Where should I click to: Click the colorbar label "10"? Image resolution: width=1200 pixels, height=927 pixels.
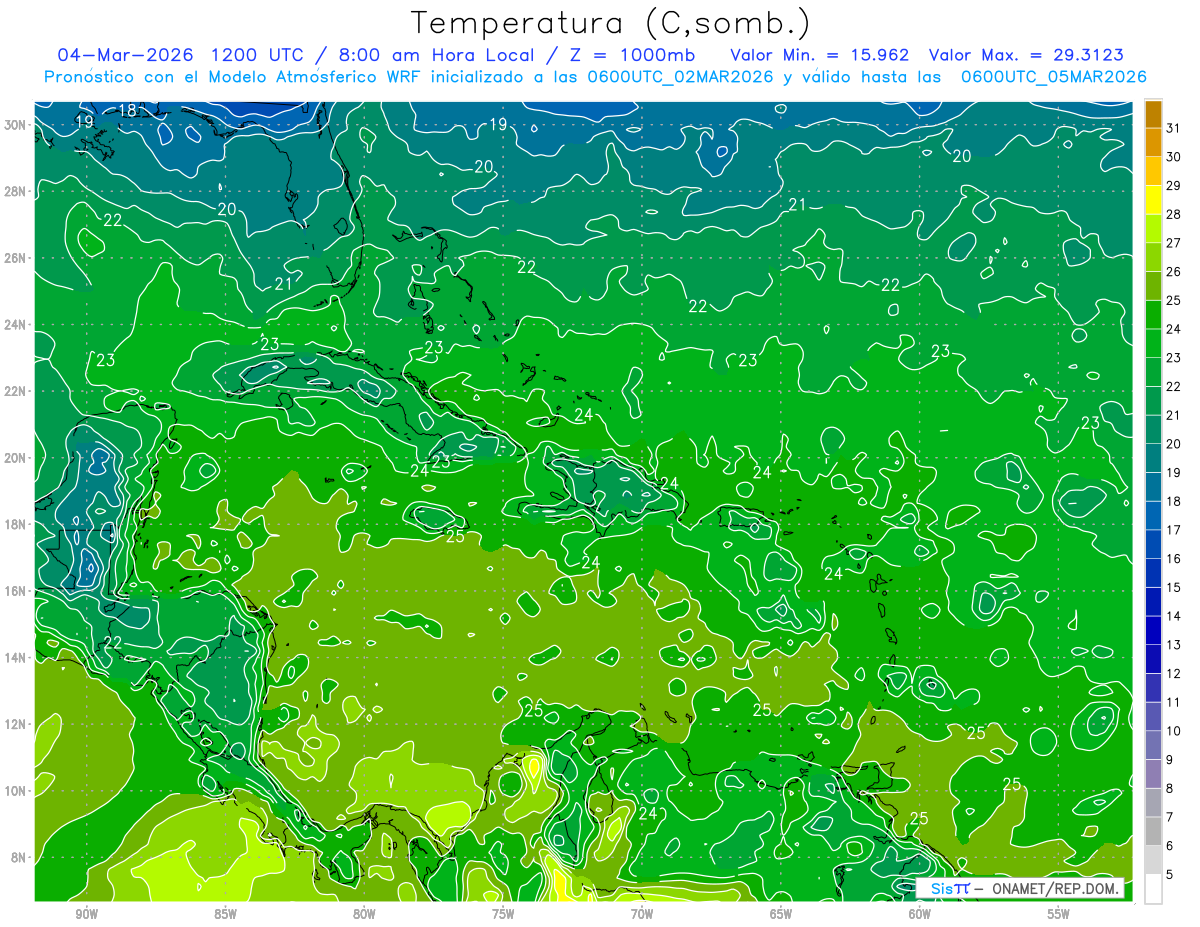pyautogui.click(x=1174, y=731)
